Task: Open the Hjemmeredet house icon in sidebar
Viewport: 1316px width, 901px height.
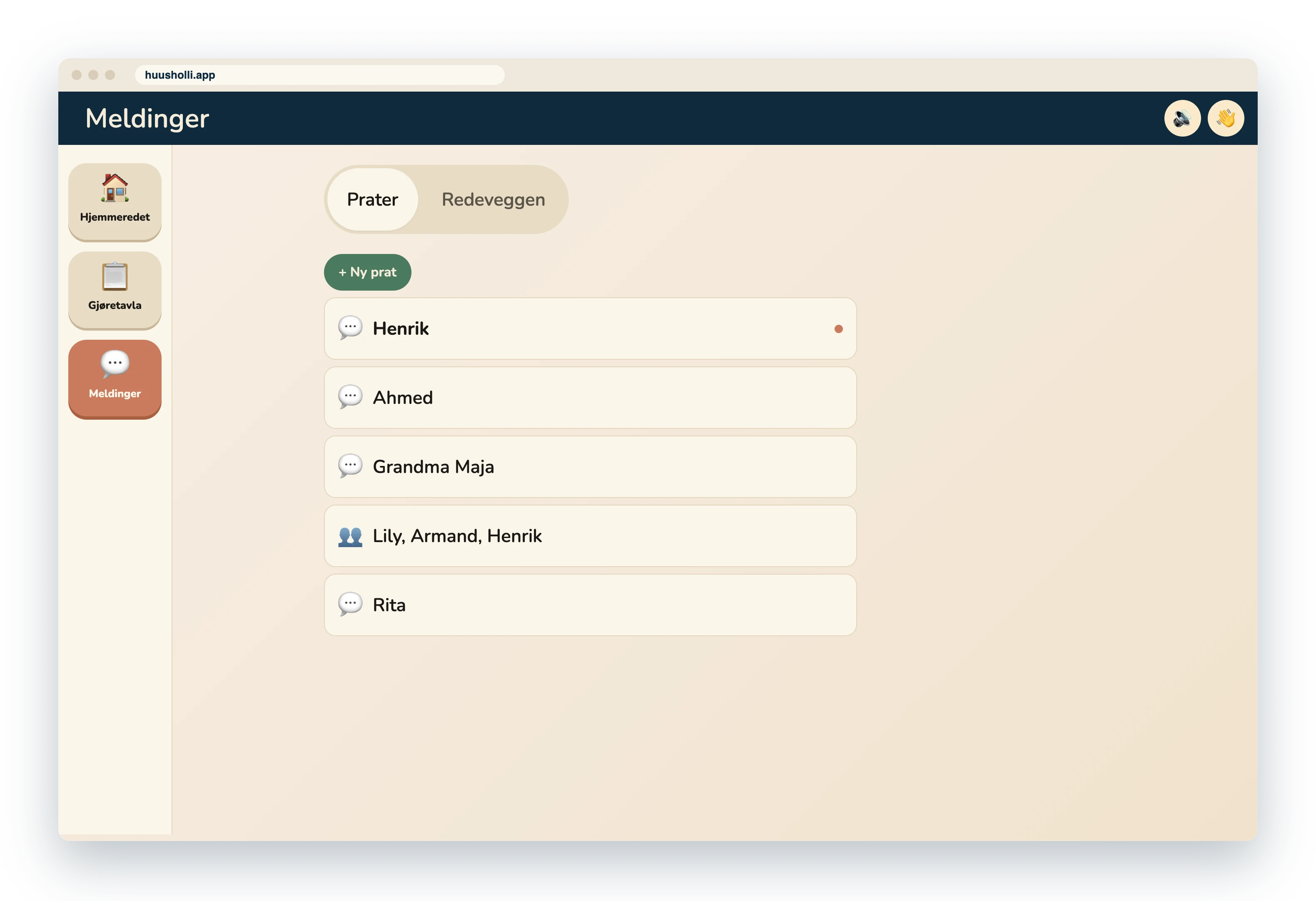Action: pyautogui.click(x=115, y=202)
